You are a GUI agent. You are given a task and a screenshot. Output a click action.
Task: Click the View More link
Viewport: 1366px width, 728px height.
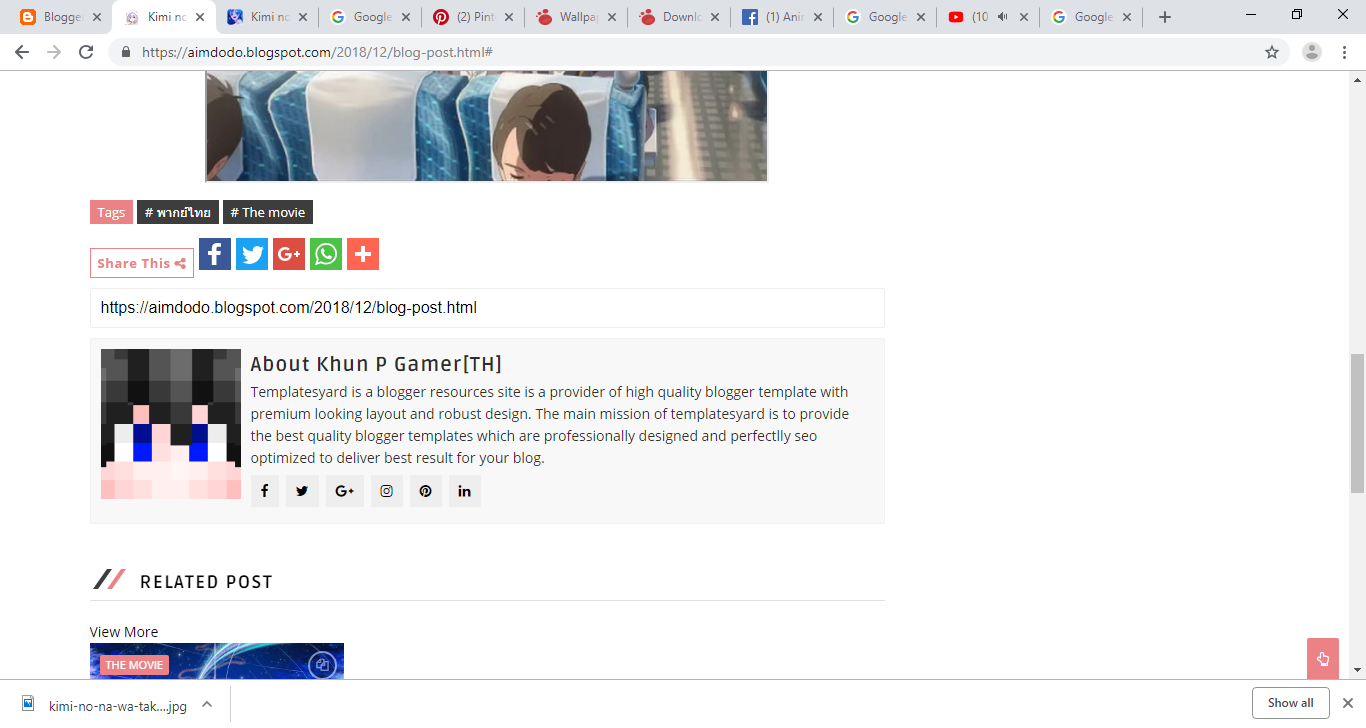[124, 632]
